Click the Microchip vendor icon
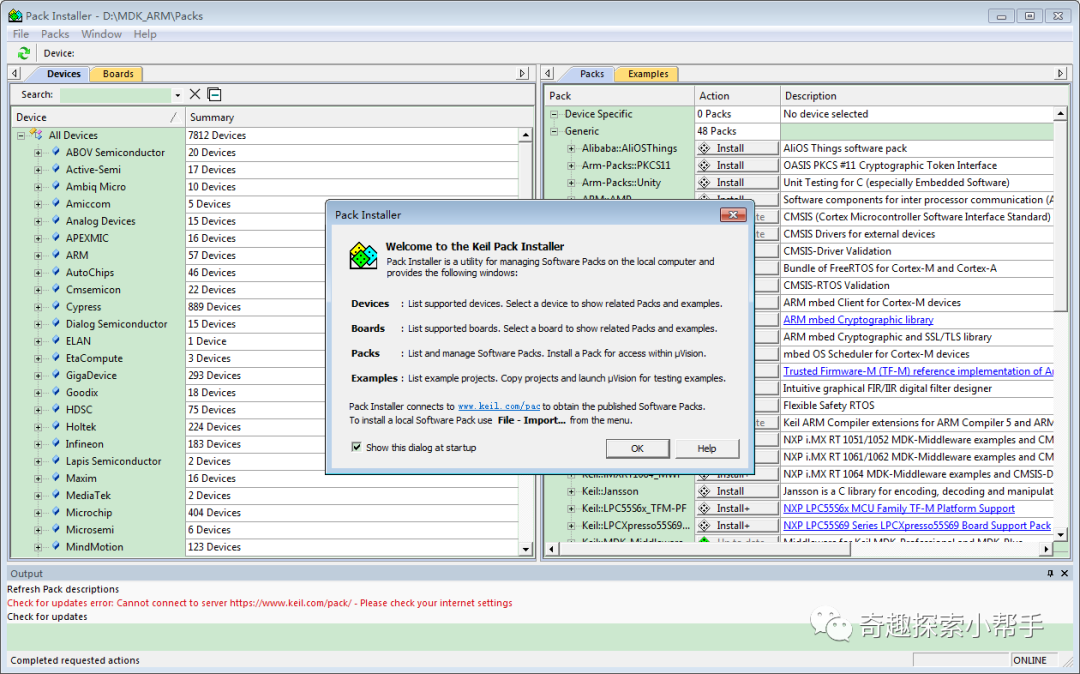 pyautogui.click(x=56, y=512)
